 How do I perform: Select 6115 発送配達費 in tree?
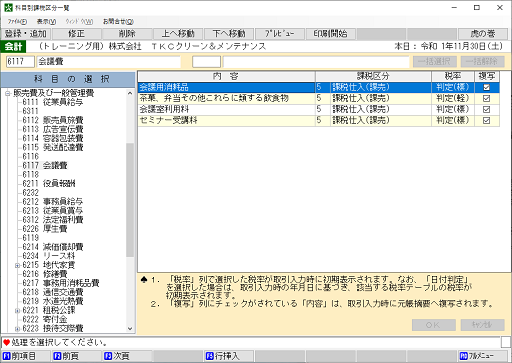coord(53,147)
